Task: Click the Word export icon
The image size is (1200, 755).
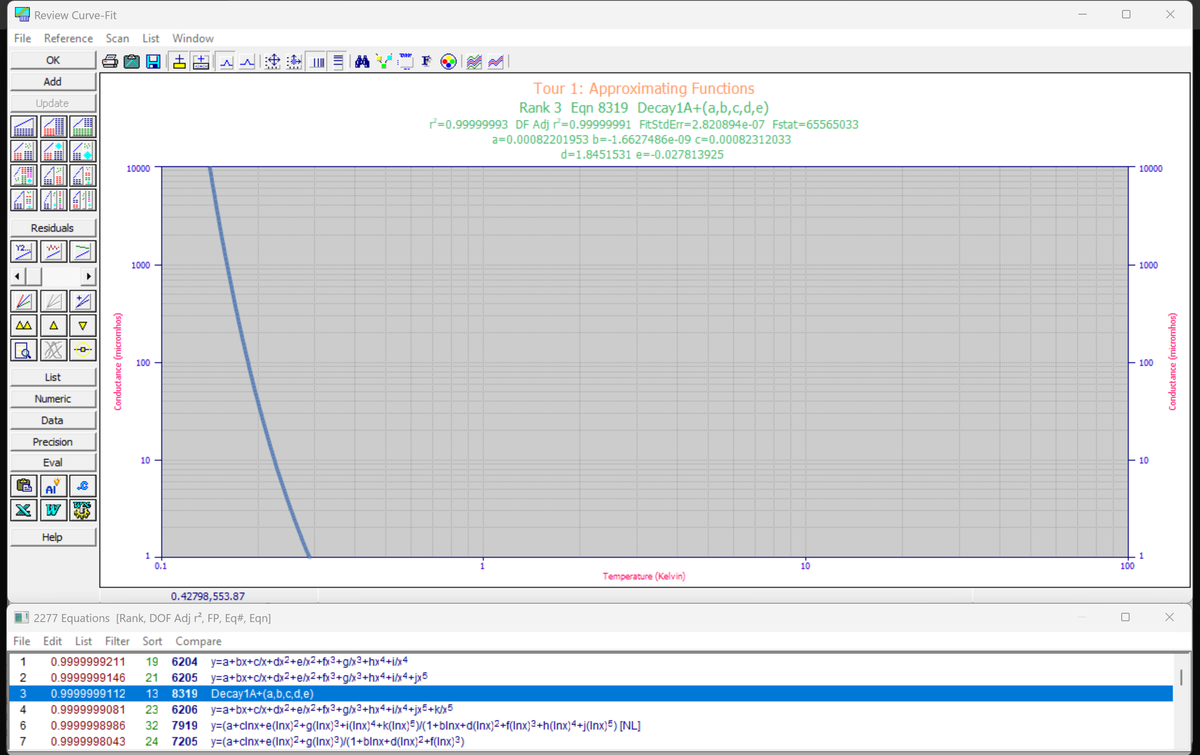Action: [x=53, y=508]
